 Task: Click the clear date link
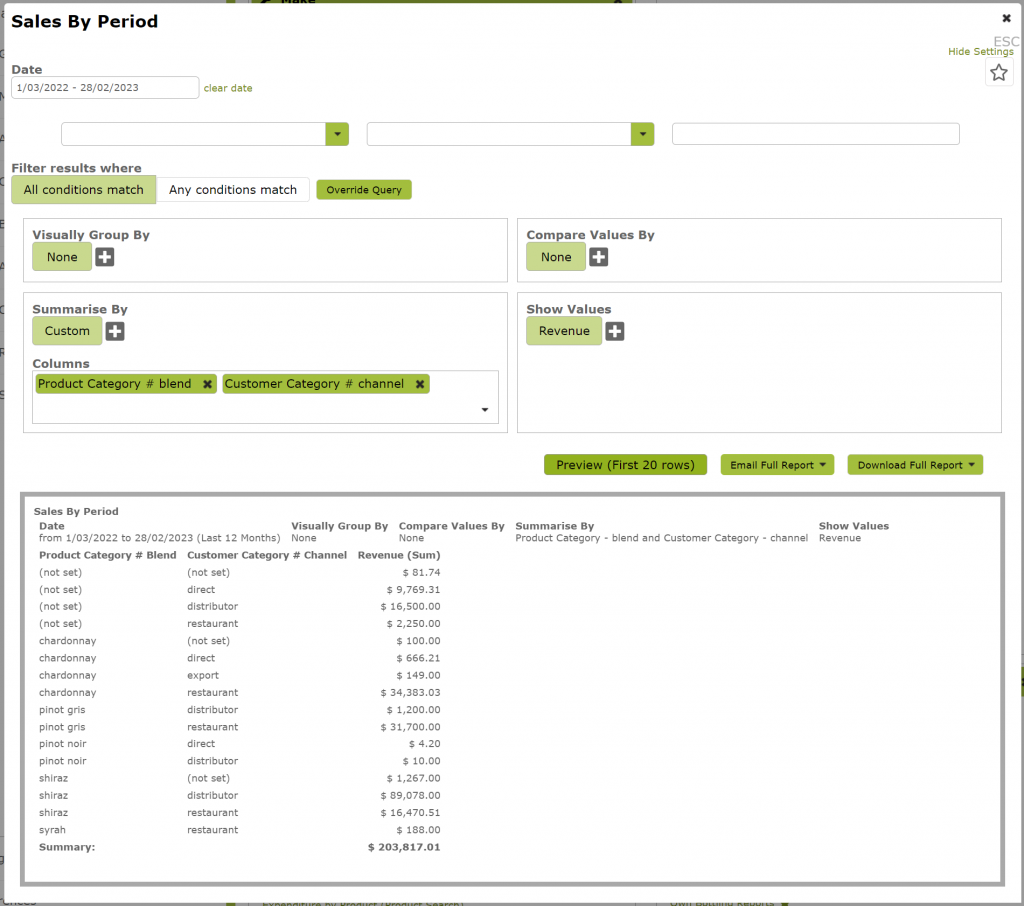pyautogui.click(x=228, y=88)
